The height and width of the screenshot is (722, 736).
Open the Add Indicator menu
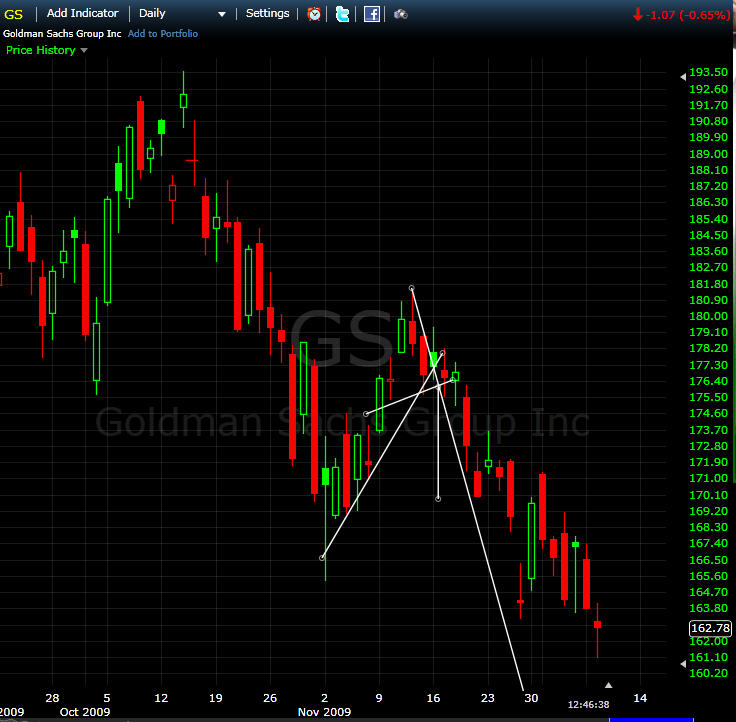82,13
